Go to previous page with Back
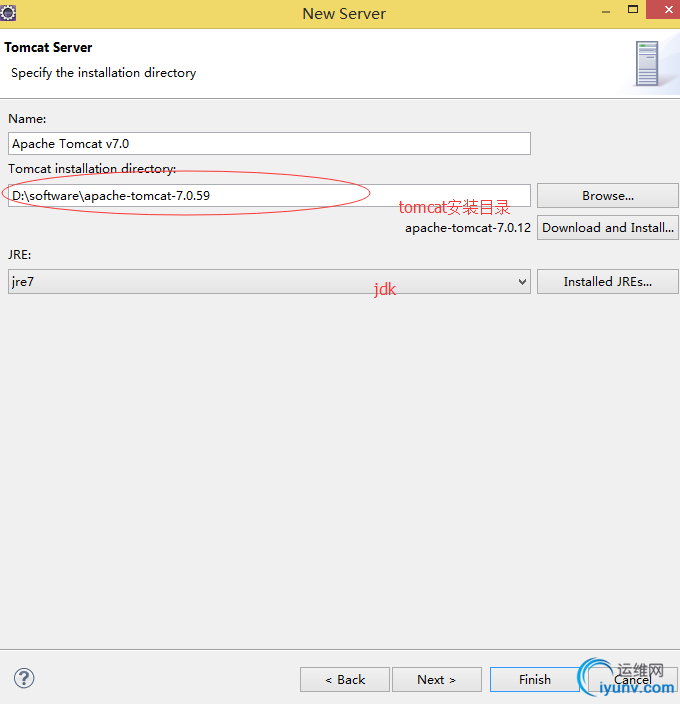 (345, 680)
